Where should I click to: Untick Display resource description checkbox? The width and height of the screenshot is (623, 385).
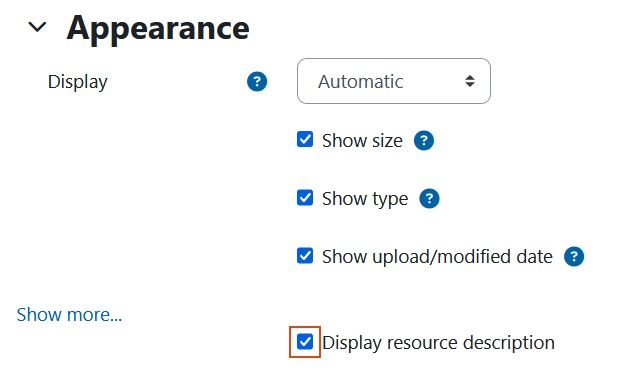pos(305,342)
